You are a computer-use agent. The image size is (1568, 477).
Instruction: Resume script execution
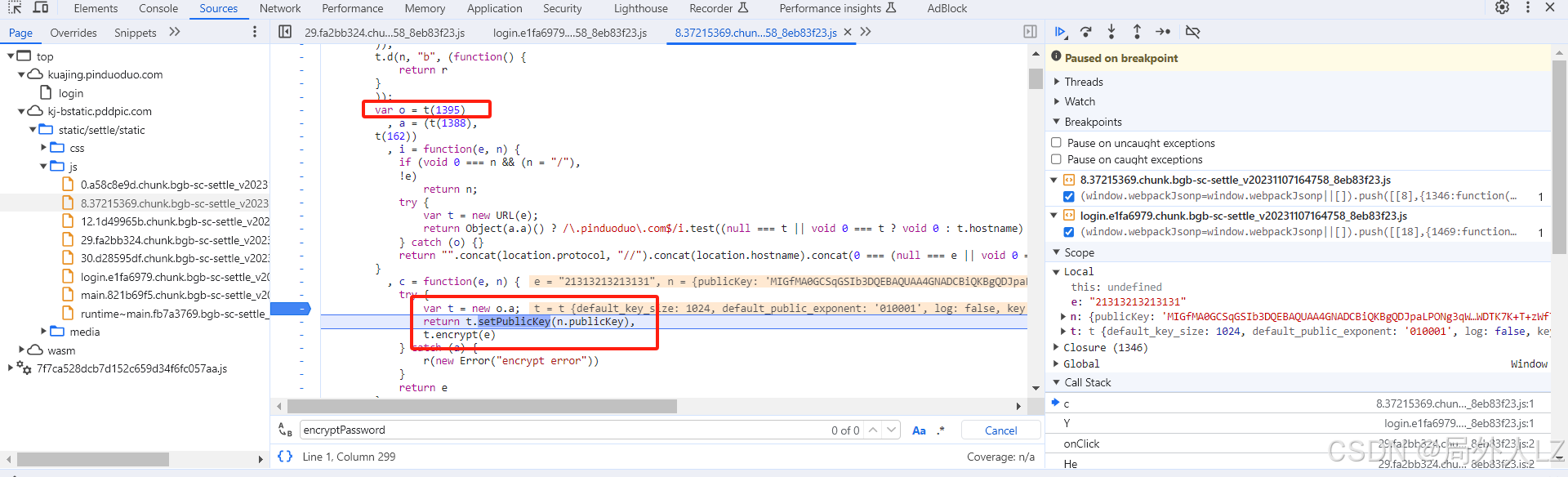pos(1061,32)
